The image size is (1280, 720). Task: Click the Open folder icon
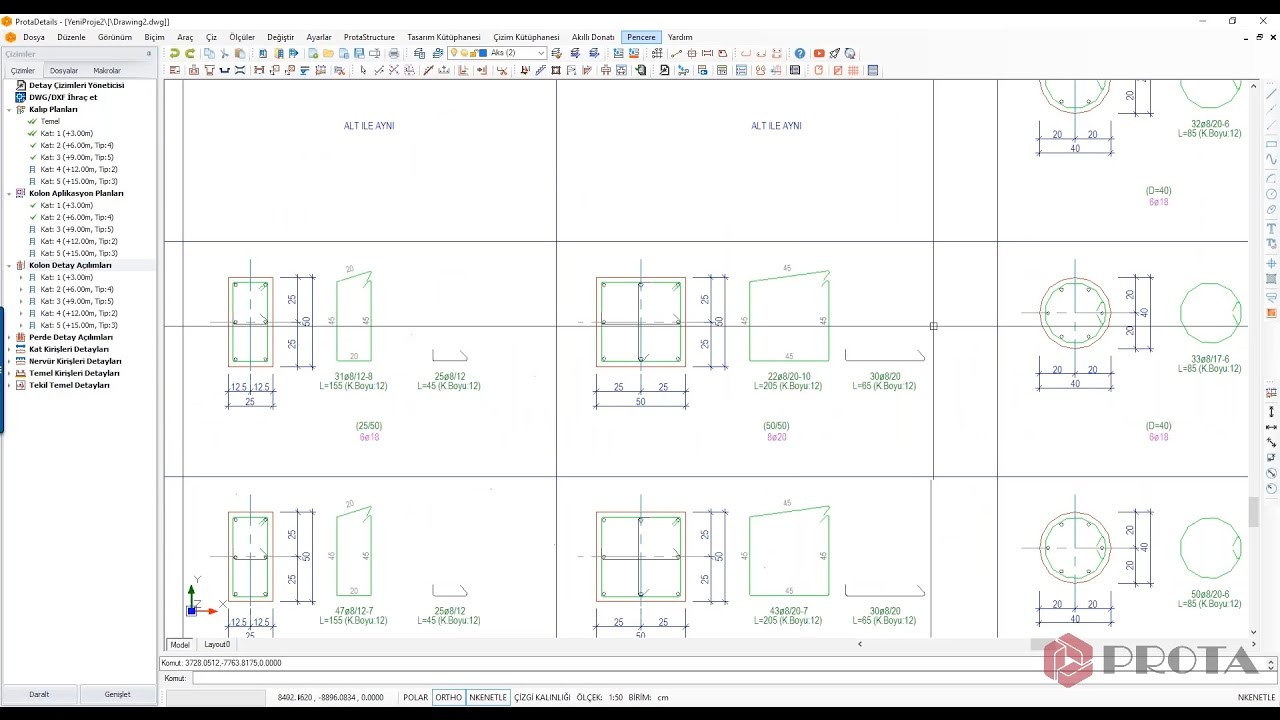[x=328, y=53]
